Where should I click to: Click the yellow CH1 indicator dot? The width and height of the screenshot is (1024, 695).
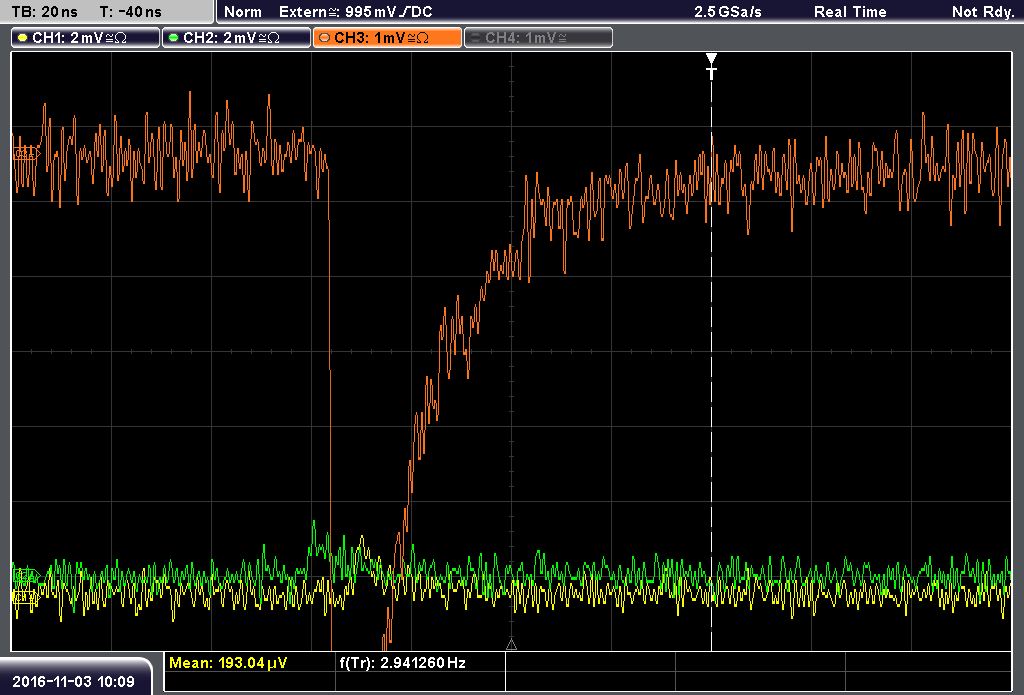coord(23,38)
